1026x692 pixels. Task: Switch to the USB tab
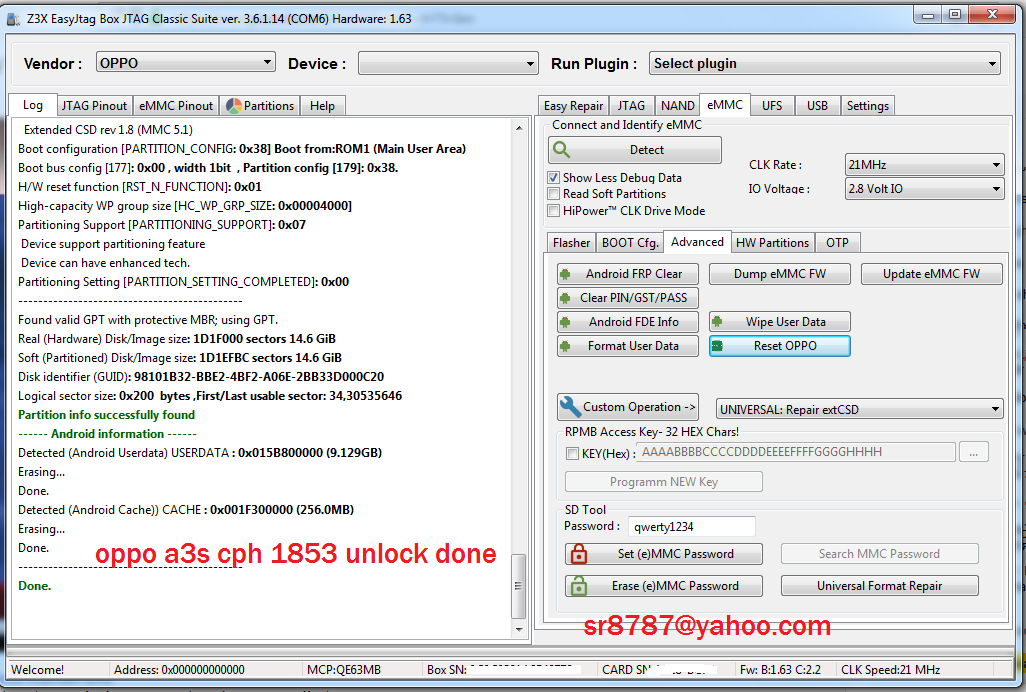817,106
